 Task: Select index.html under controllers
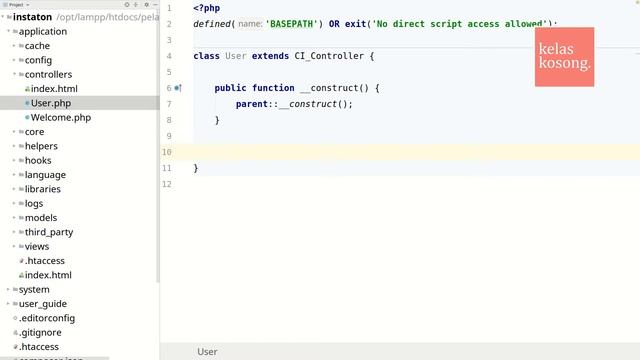pyautogui.click(x=54, y=89)
